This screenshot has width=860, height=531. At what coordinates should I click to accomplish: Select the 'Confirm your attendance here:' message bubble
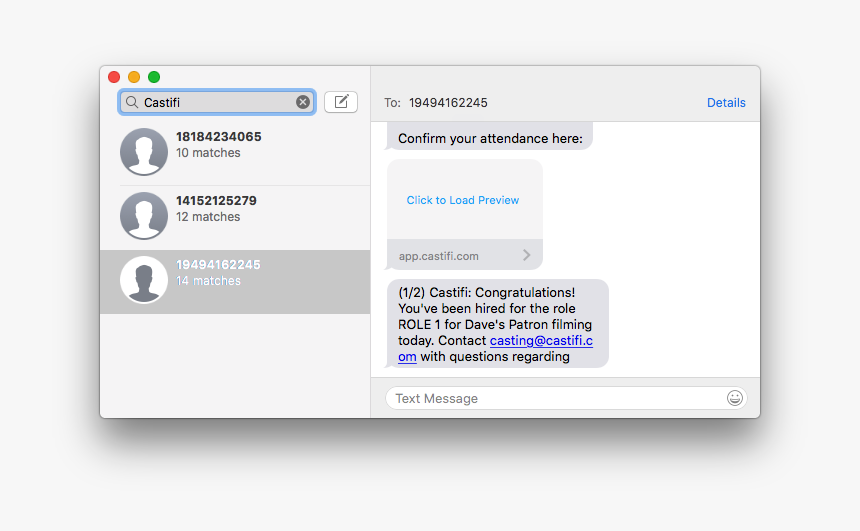(490, 137)
